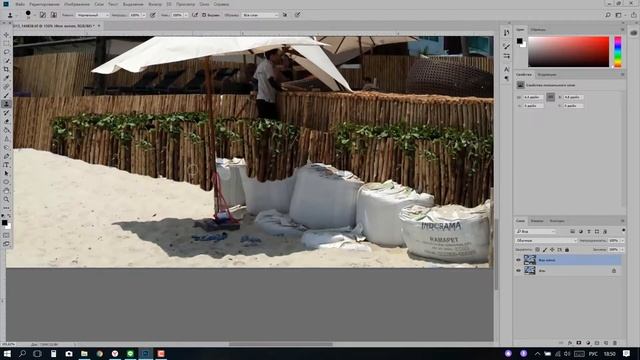The height and width of the screenshot is (360, 640).
Task: Click the red color picker field
Action: click(x=569, y=52)
